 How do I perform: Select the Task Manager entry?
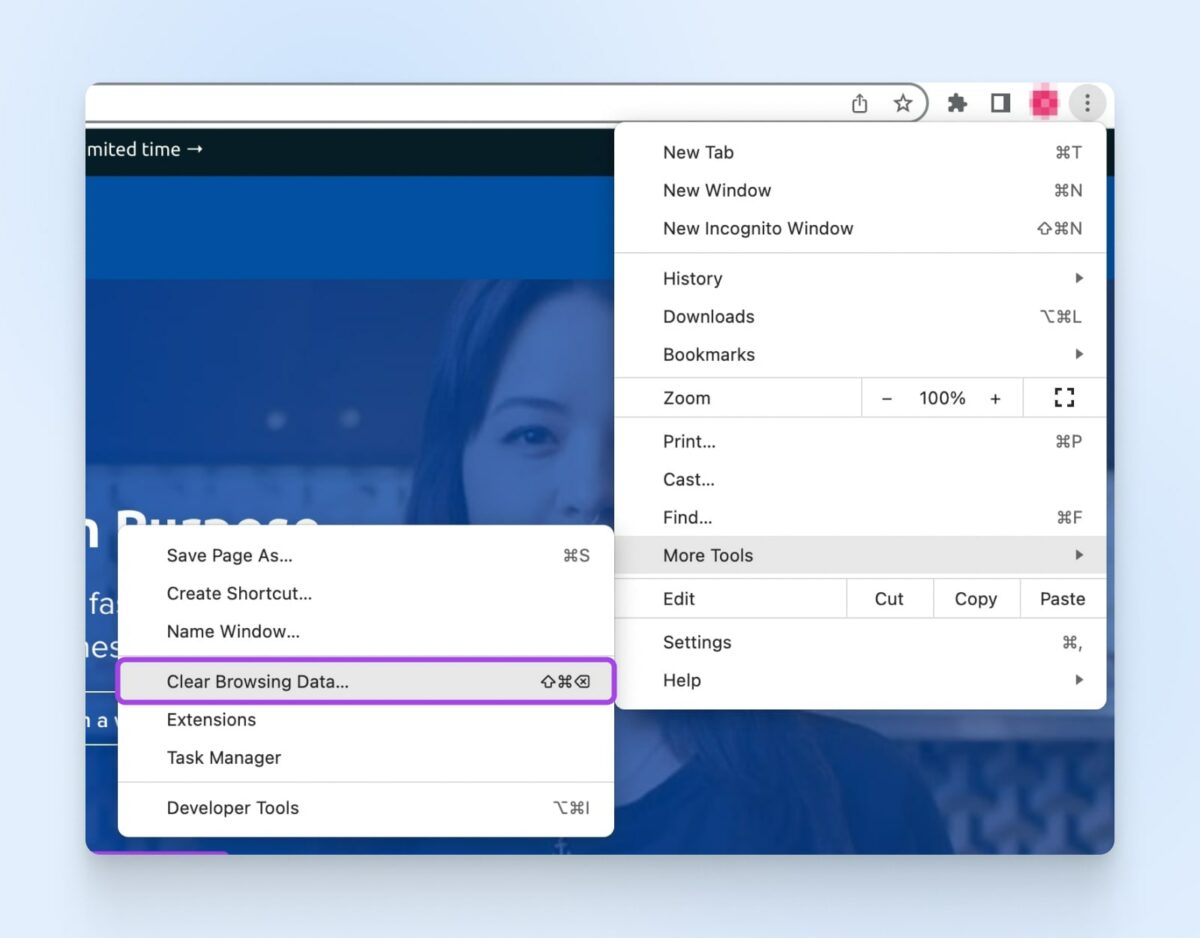223,757
